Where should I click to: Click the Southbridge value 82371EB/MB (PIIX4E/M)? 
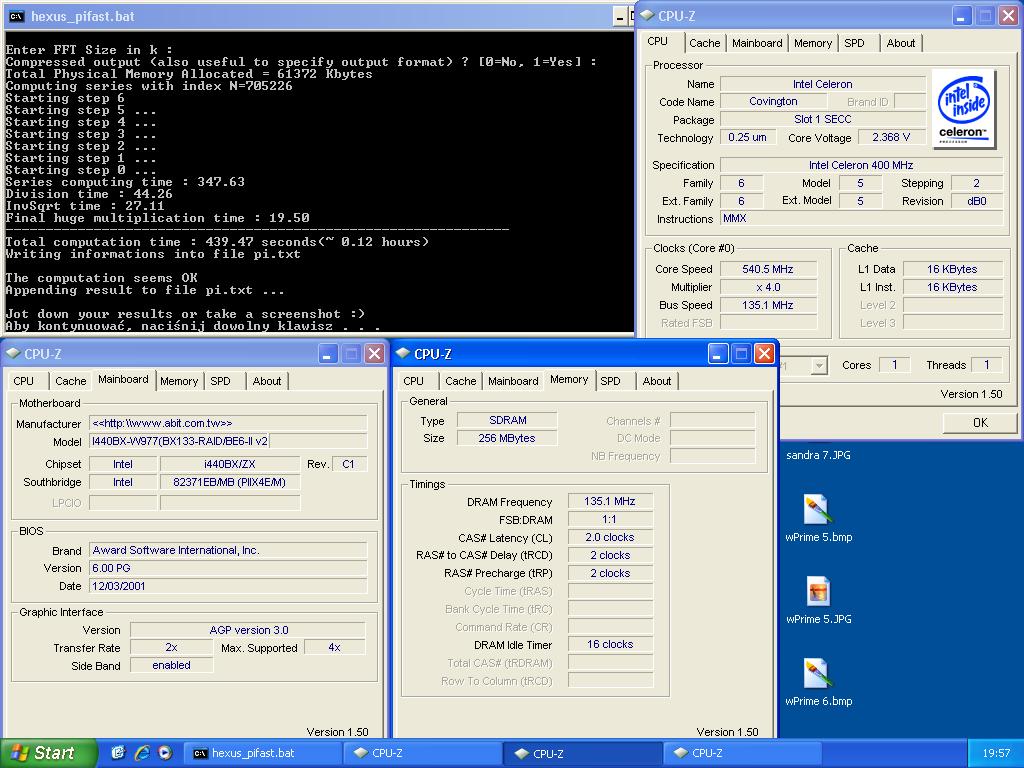pos(230,483)
